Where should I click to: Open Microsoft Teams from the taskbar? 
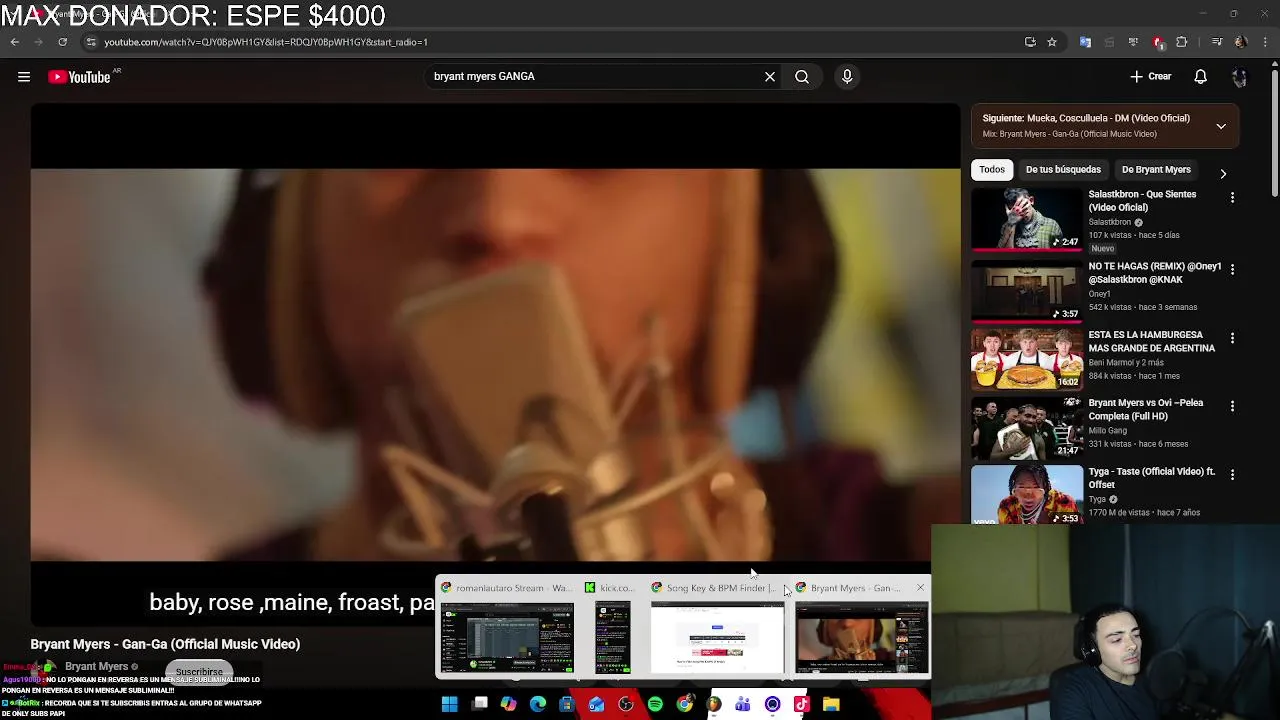click(x=743, y=704)
